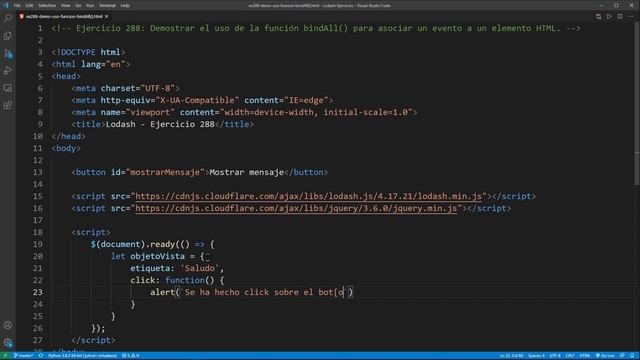Screen dimensions: 640x360
Task: Open the Run and Debug view
Action: pyautogui.click(x=8, y=71)
